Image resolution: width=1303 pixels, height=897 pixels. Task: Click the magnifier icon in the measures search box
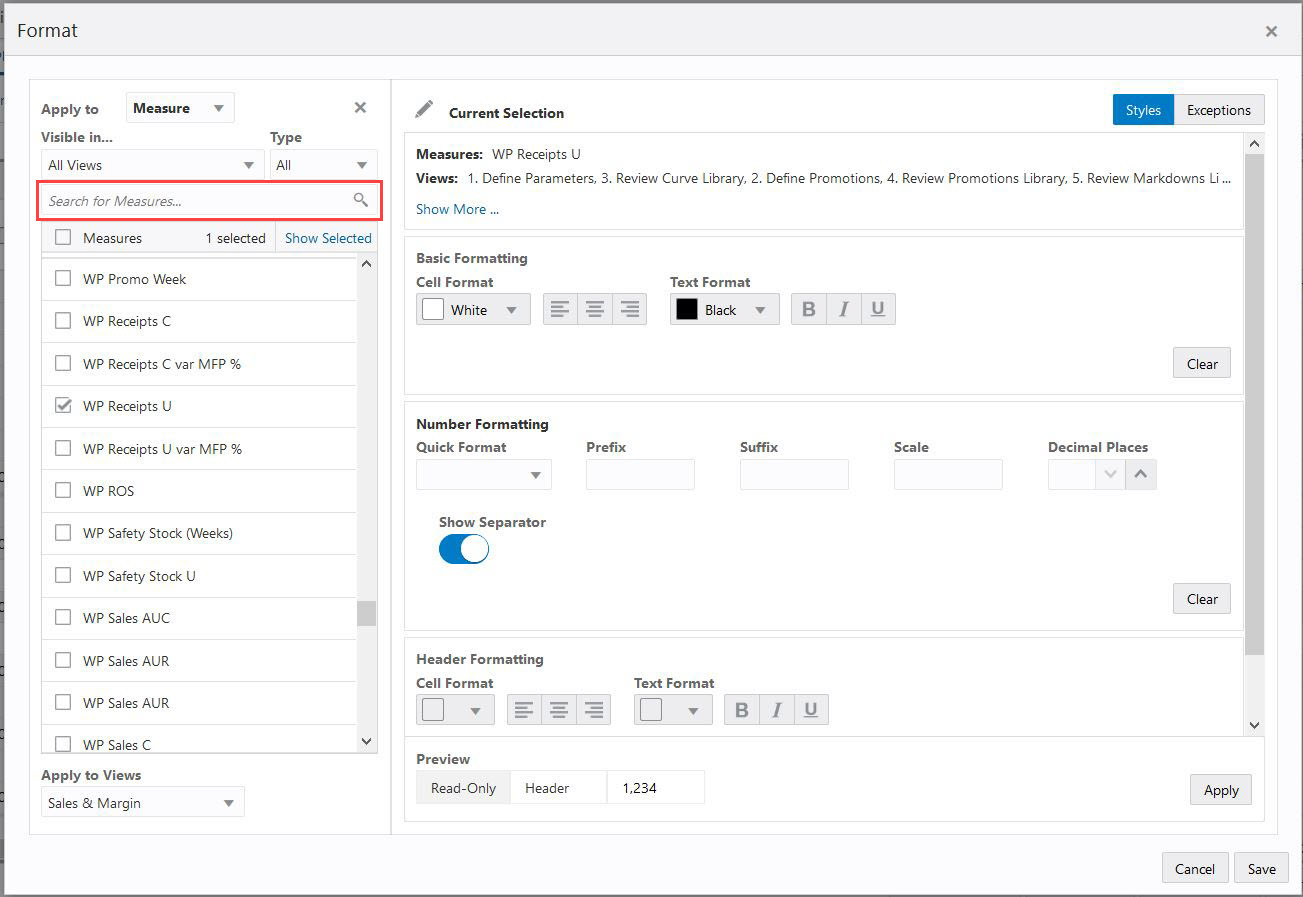coord(361,201)
